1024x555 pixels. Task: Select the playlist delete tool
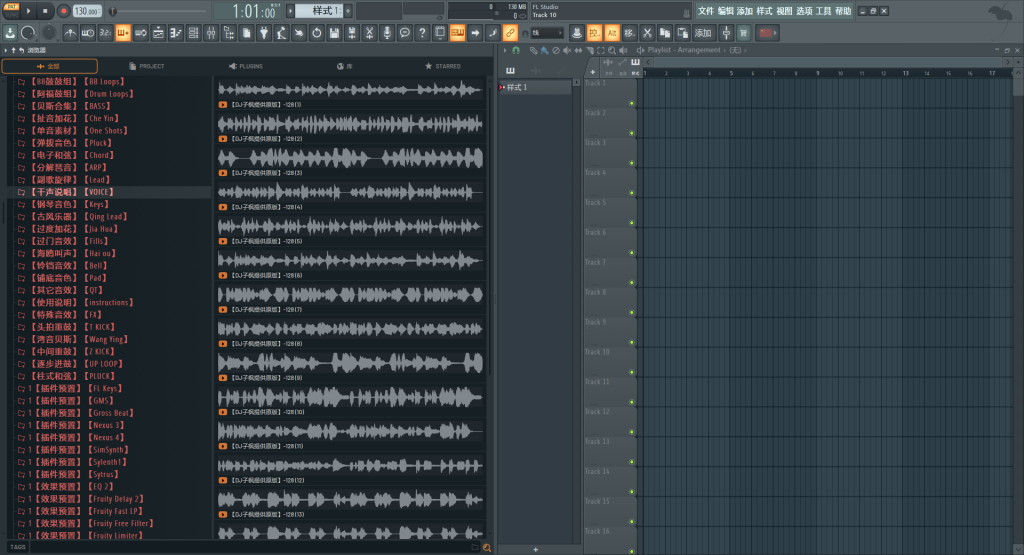coord(556,50)
